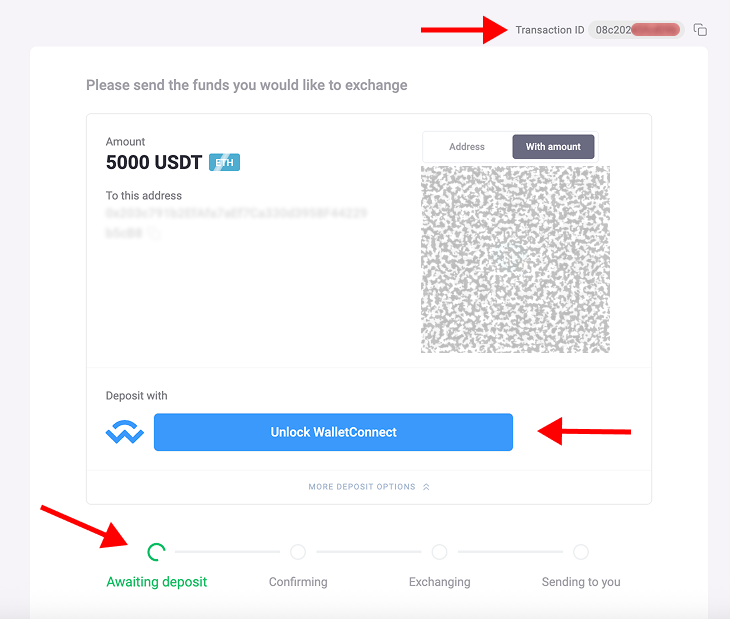Click the blurred deposit address text
This screenshot has width=730, height=619.
pos(236,214)
